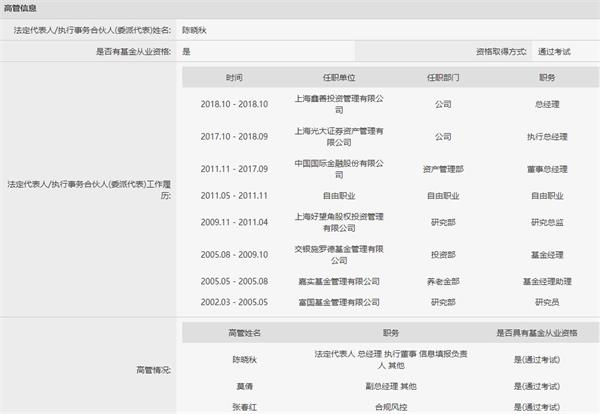Click 上海鑫善投资管理有限公司 company entry
Viewport: 600px width, 414px height.
coord(340,103)
